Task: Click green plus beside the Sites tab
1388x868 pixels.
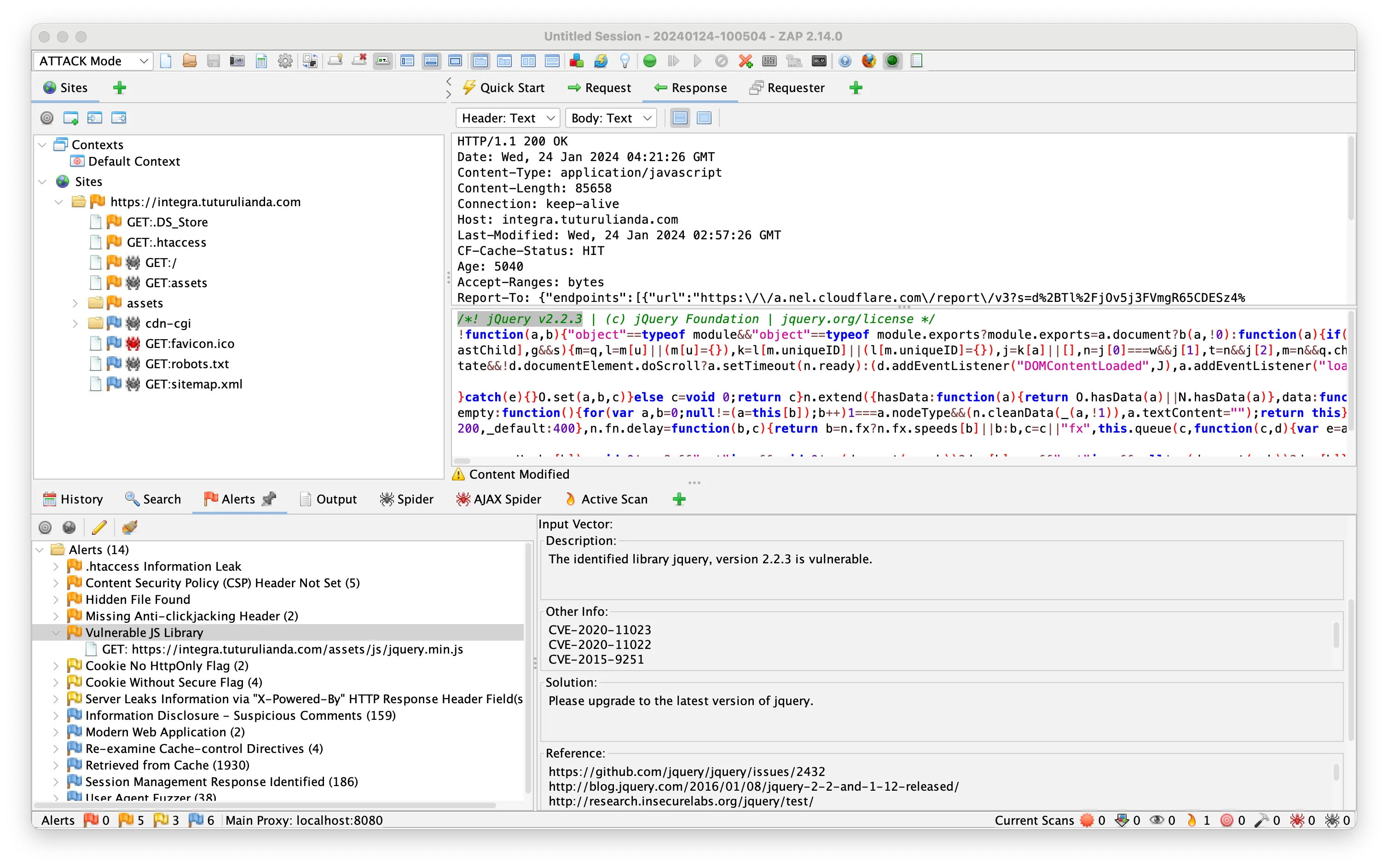Action: tap(119, 88)
